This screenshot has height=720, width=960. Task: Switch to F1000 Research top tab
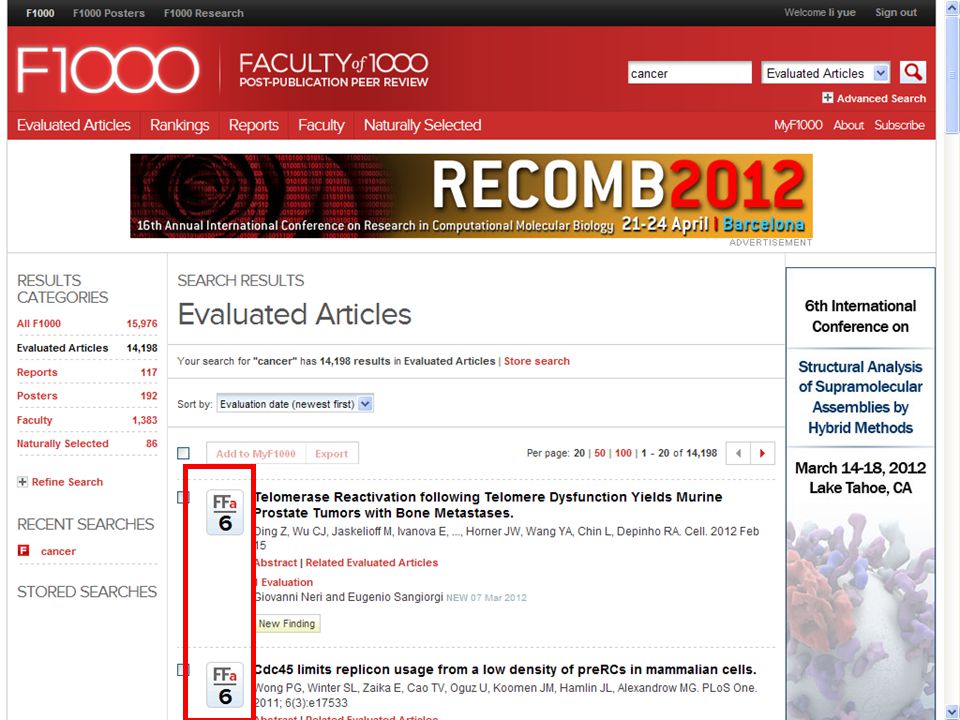[203, 13]
